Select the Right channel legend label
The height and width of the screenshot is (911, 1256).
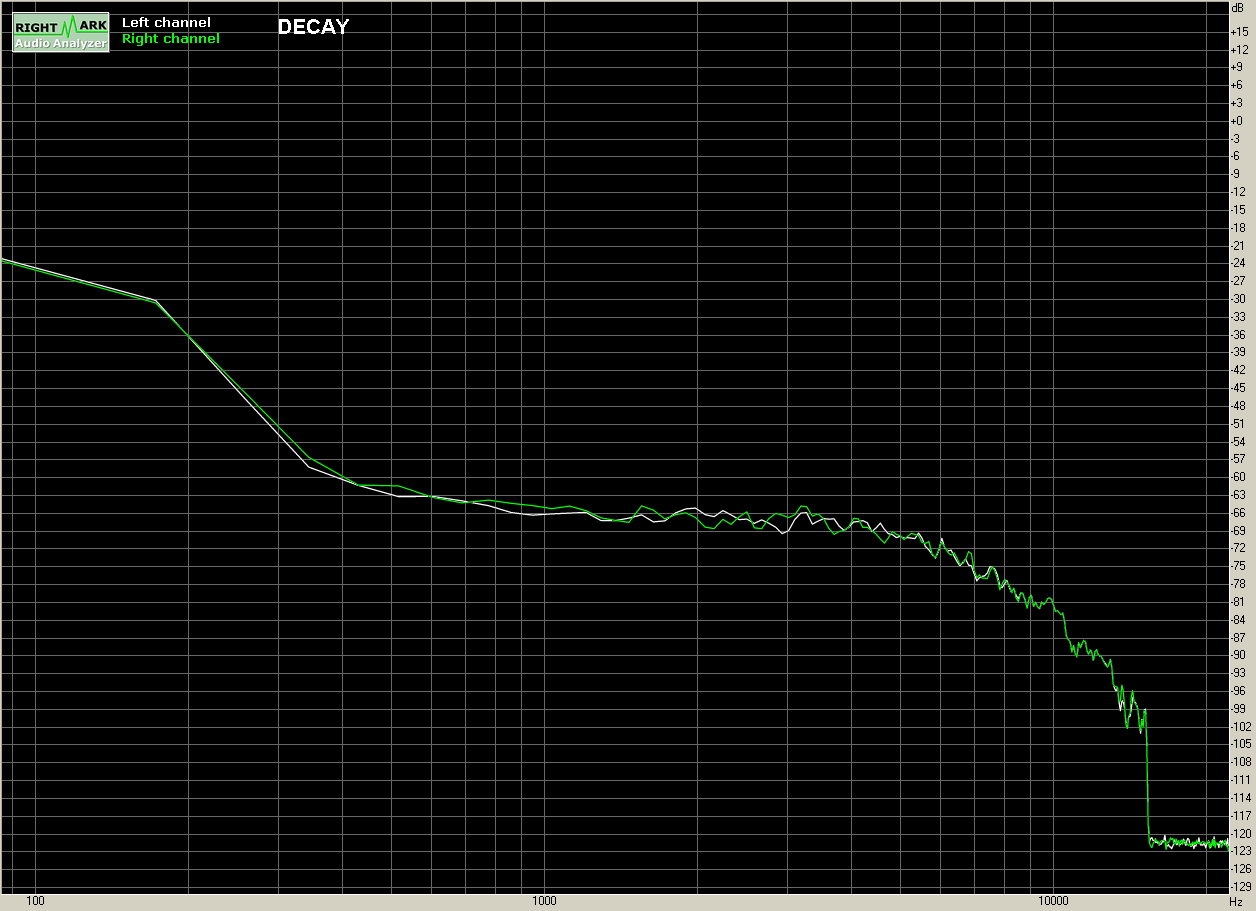tap(171, 39)
